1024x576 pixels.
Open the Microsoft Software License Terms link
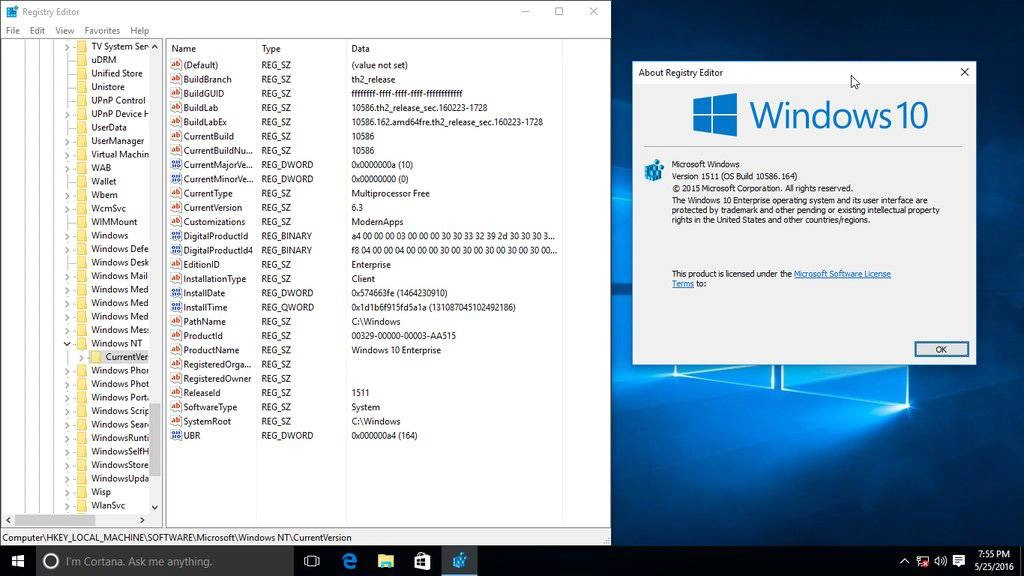842,274
